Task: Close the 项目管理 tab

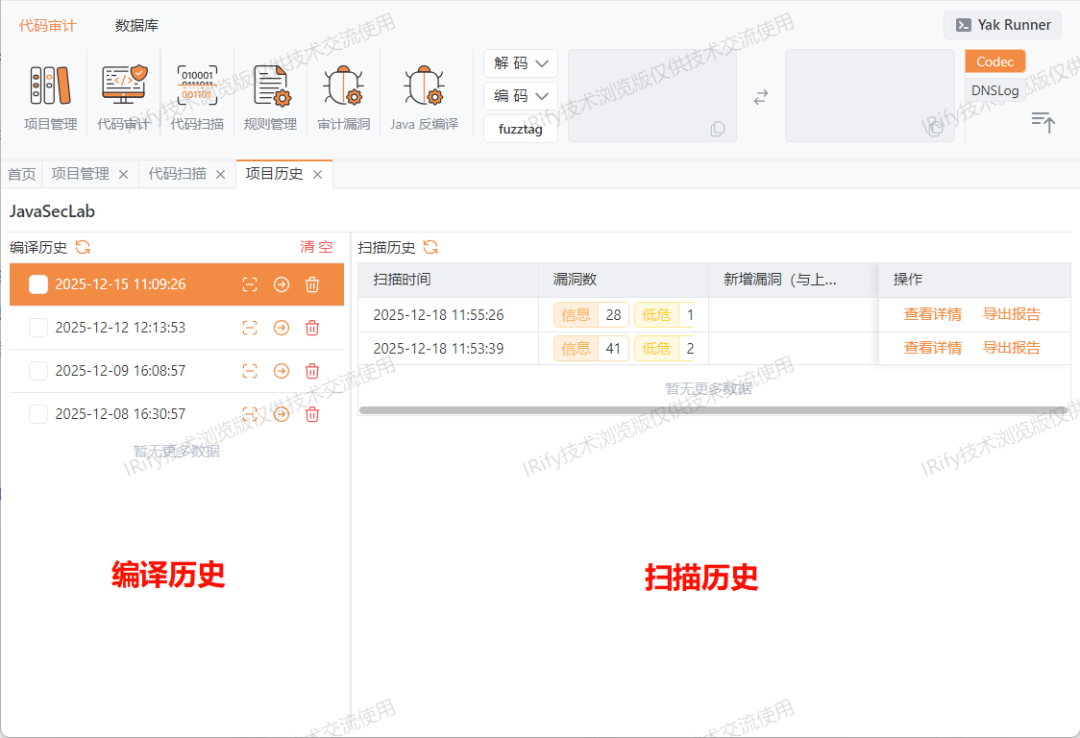Action: (123, 174)
